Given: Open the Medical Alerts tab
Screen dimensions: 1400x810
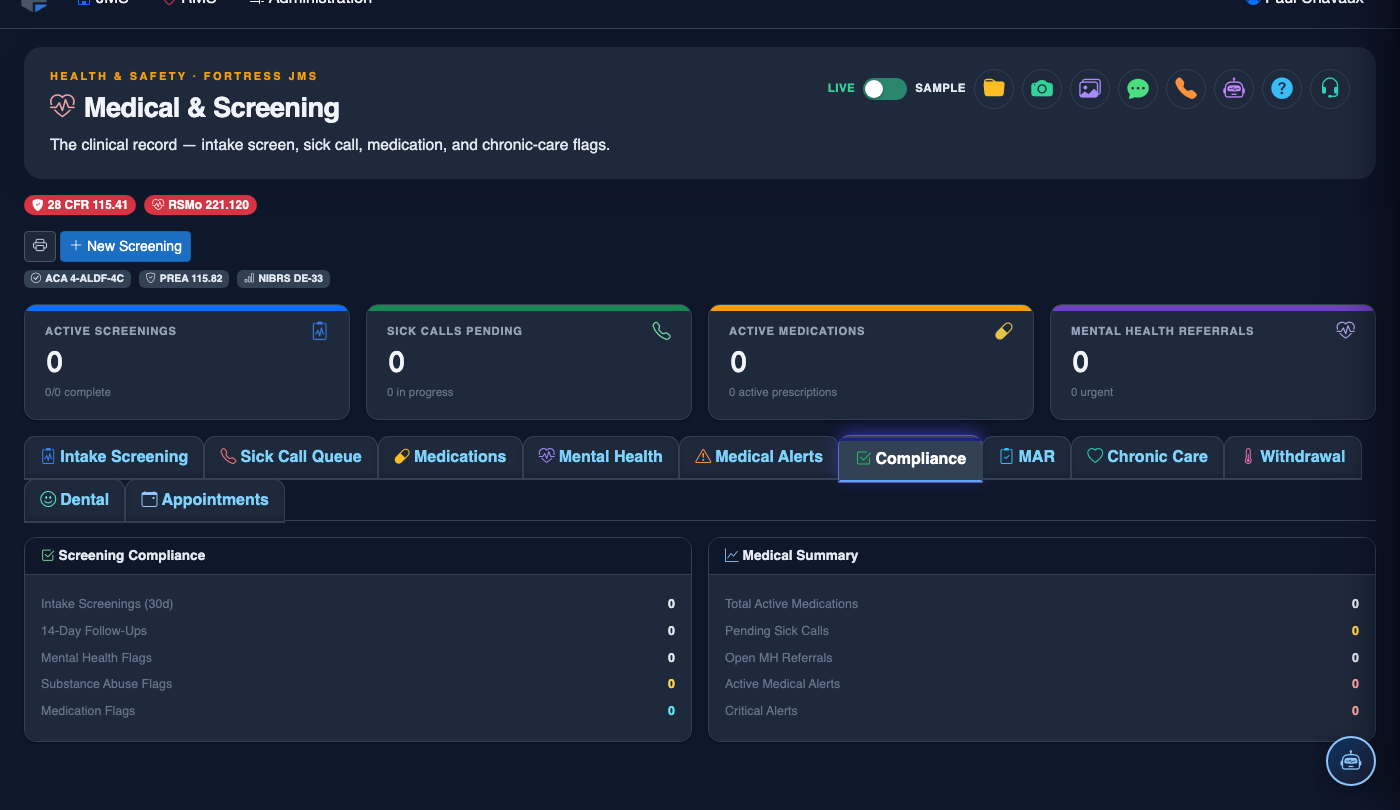Looking at the screenshot, I should point(759,457).
